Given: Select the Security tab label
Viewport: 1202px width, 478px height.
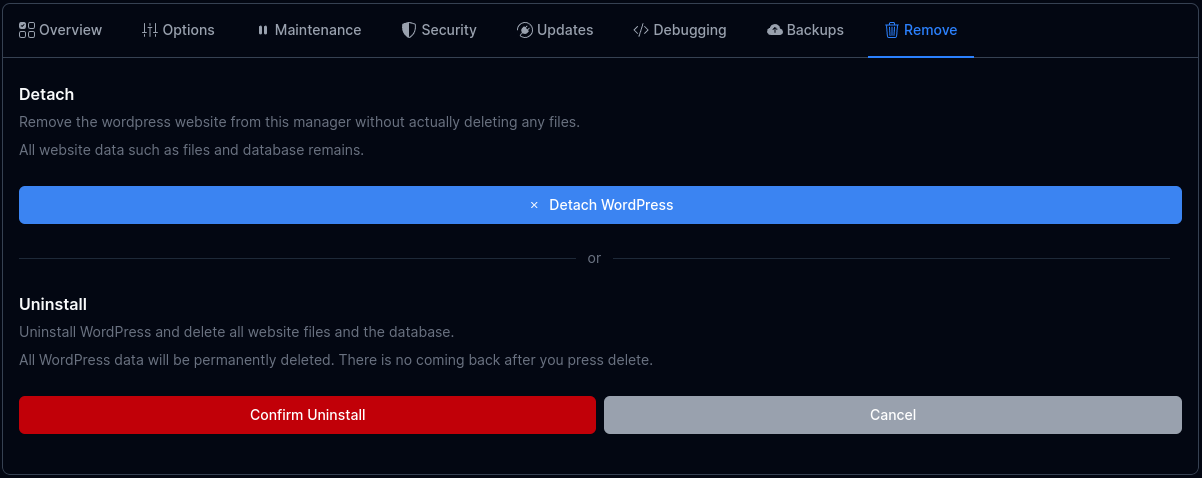Looking at the screenshot, I should pyautogui.click(x=449, y=30).
